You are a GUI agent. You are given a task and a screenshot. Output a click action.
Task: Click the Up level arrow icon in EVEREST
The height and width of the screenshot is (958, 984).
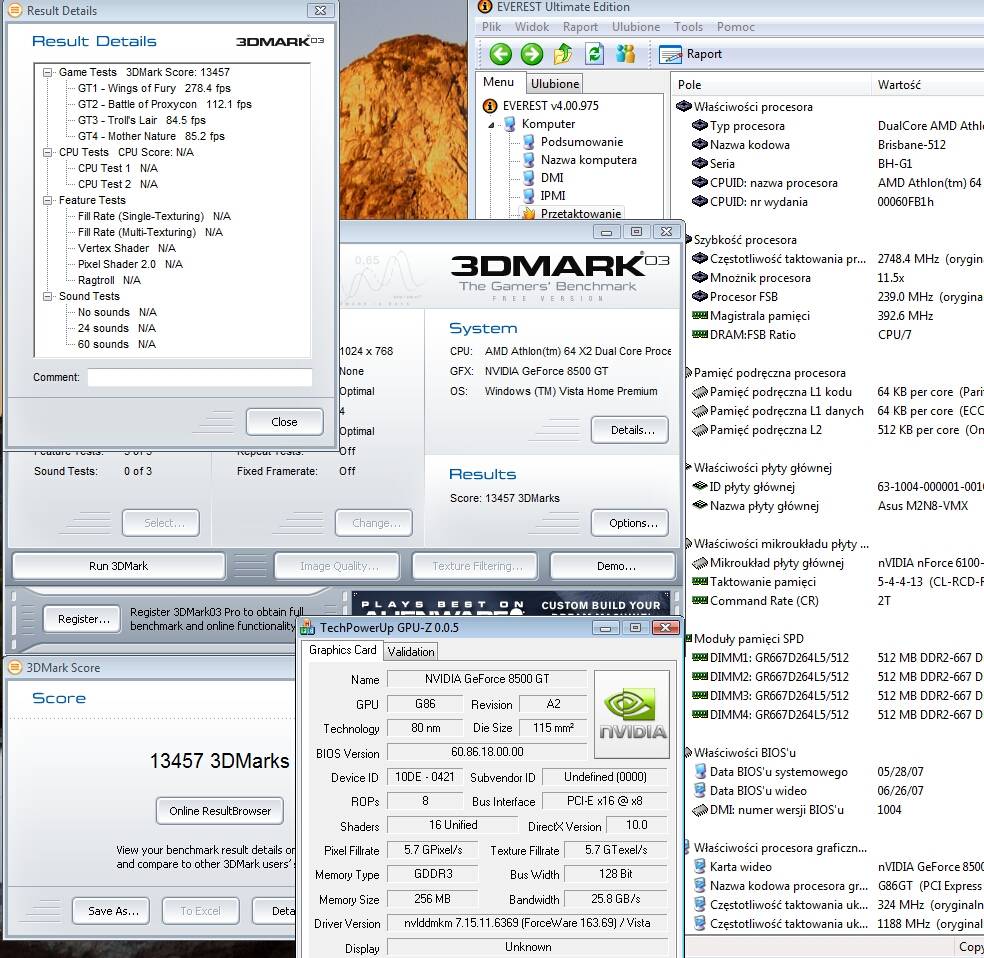tap(563, 54)
